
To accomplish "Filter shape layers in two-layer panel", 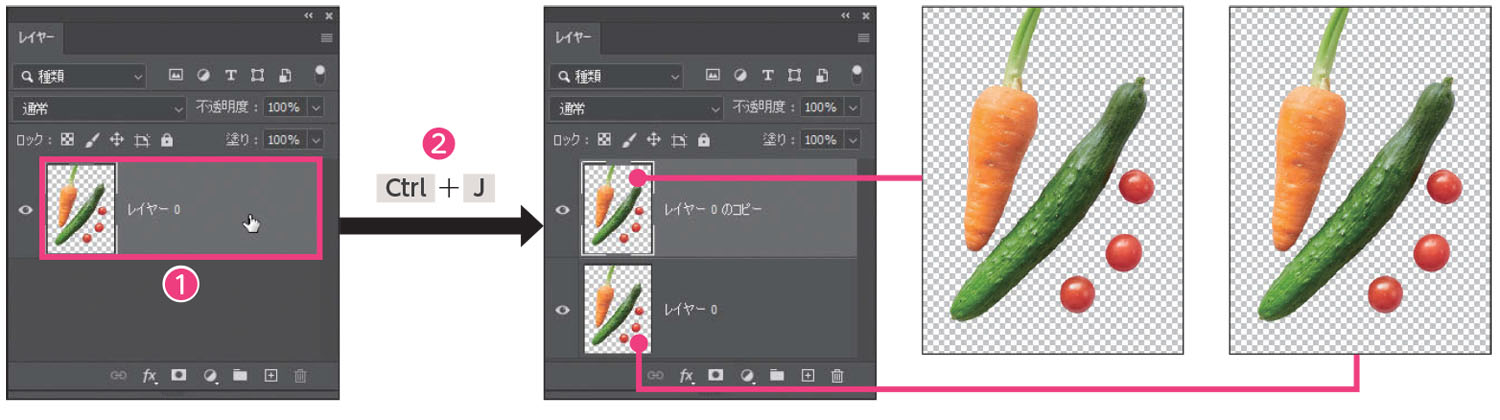I will point(794,75).
